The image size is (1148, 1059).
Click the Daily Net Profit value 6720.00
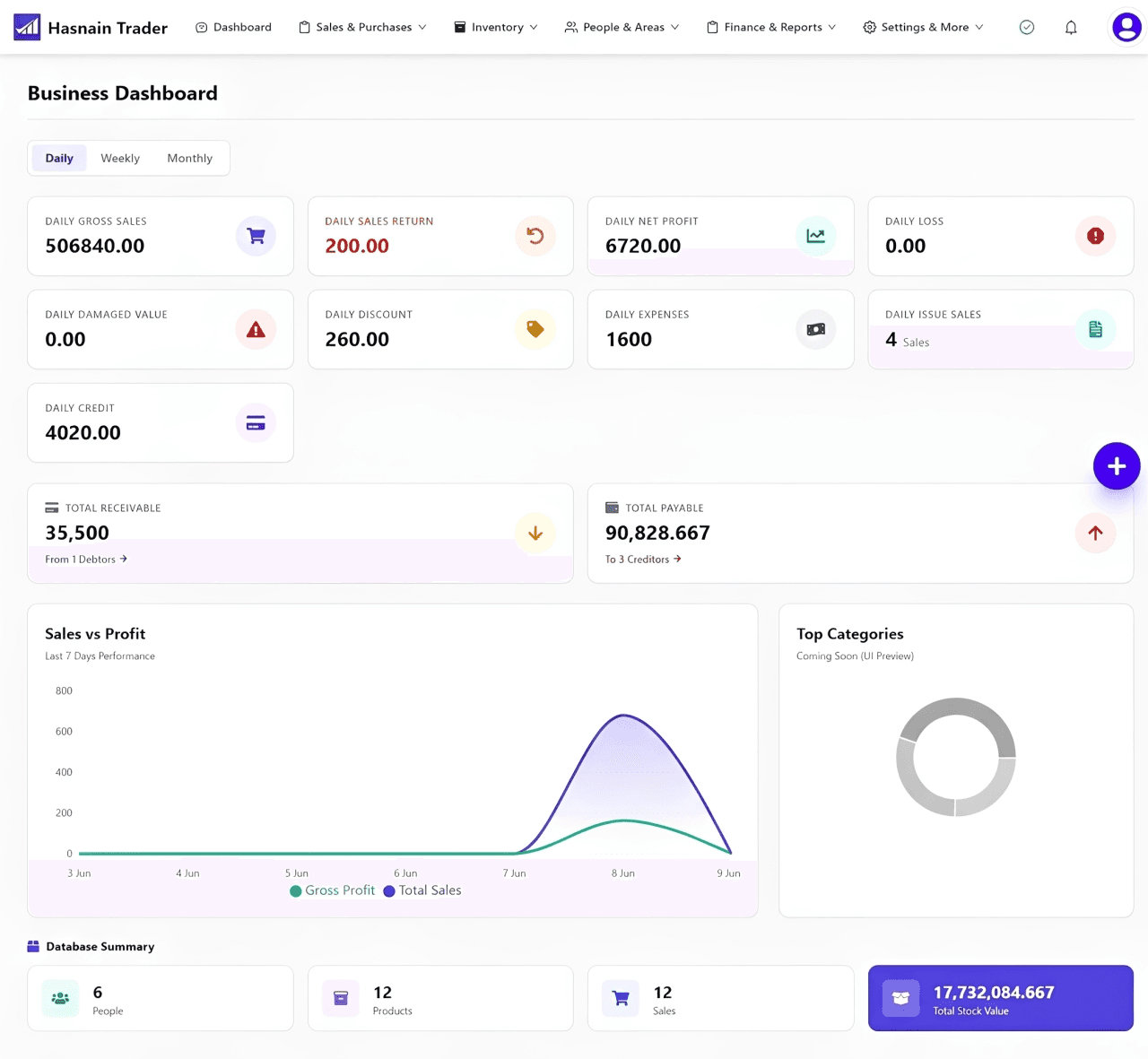[643, 246]
